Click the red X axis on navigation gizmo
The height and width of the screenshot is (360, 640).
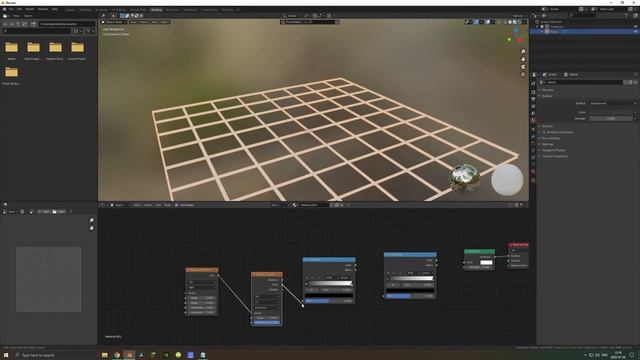(x=520, y=40)
